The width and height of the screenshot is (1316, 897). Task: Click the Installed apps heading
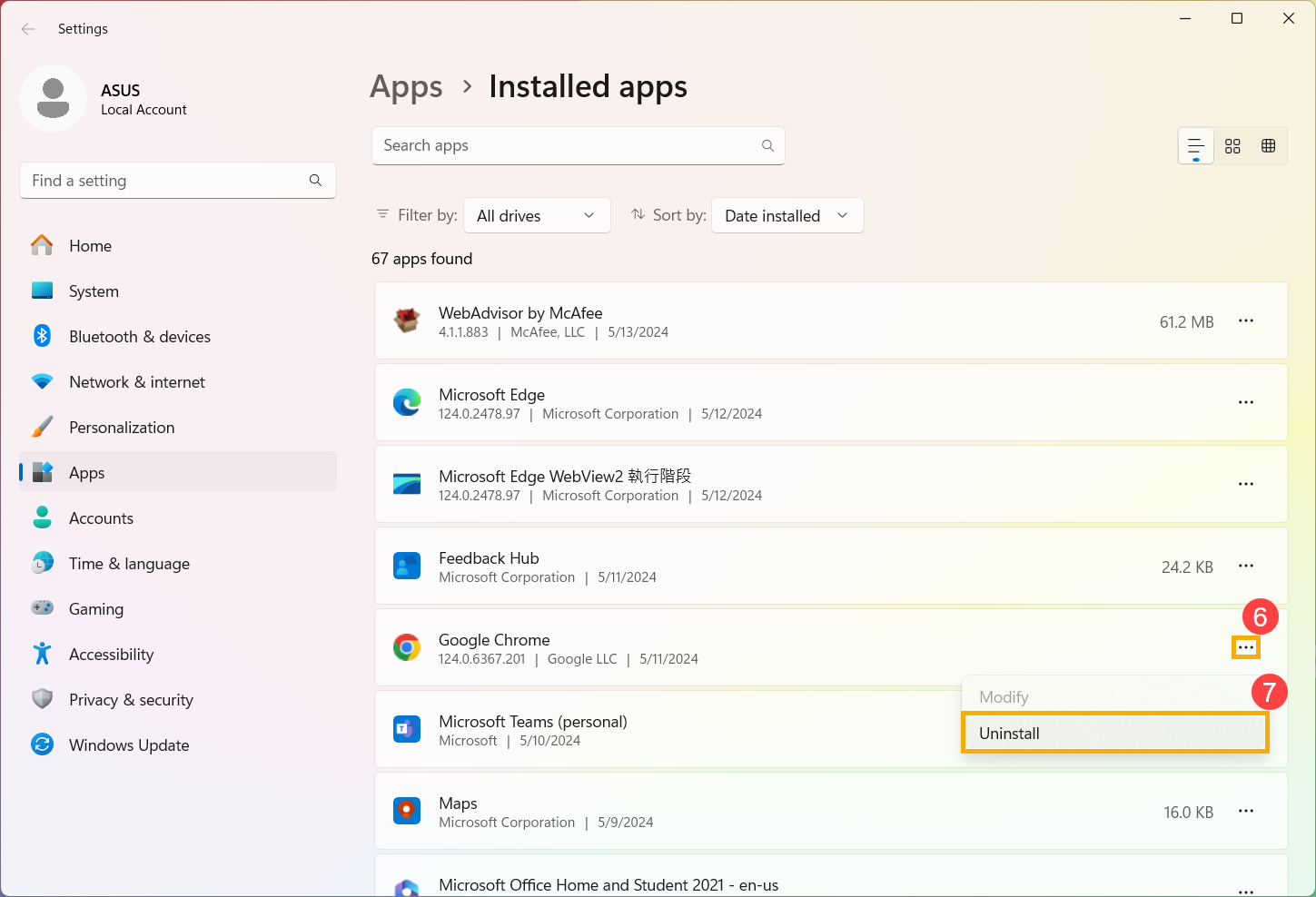pos(588,86)
